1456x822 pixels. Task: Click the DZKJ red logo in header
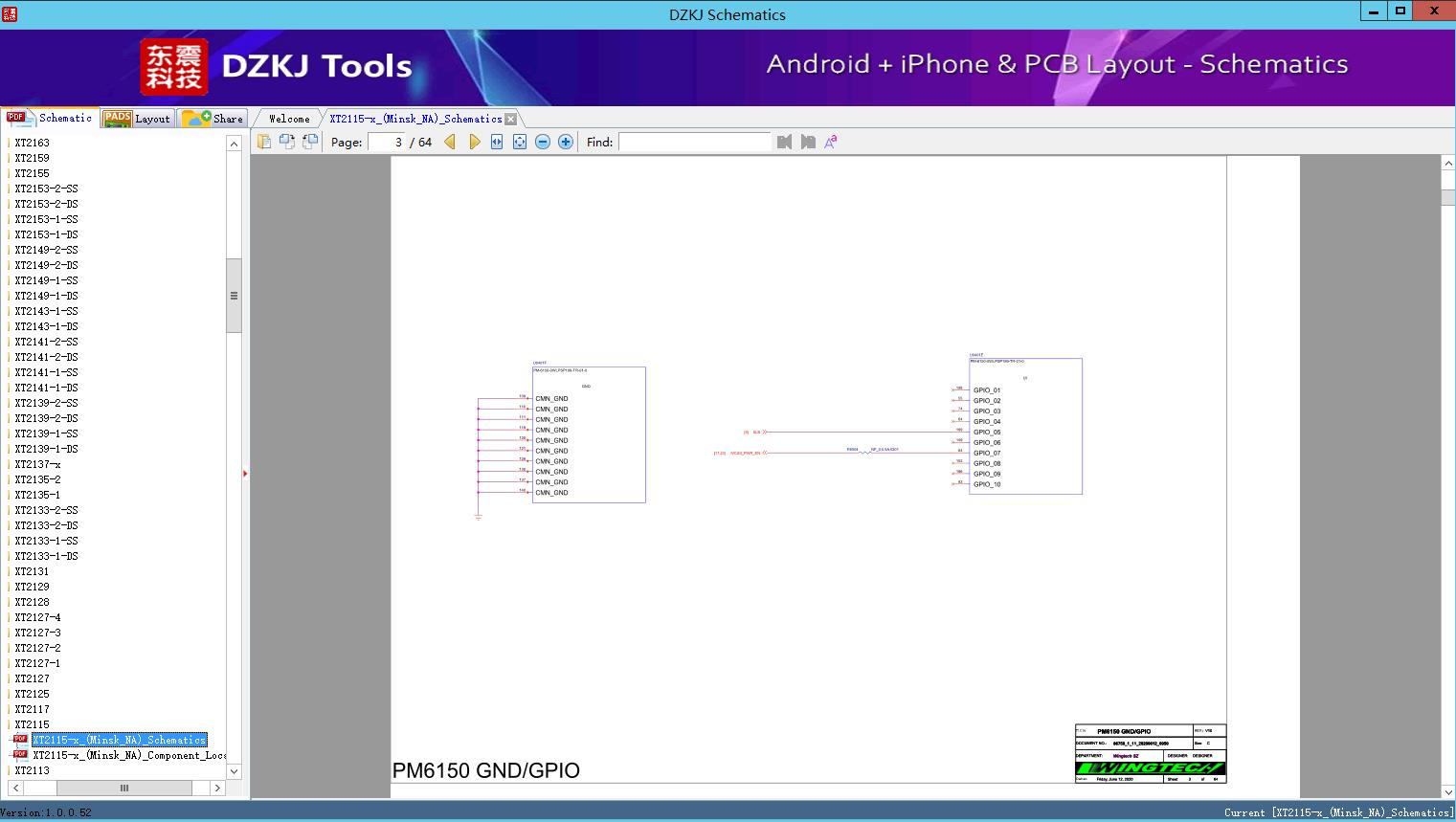pos(174,67)
